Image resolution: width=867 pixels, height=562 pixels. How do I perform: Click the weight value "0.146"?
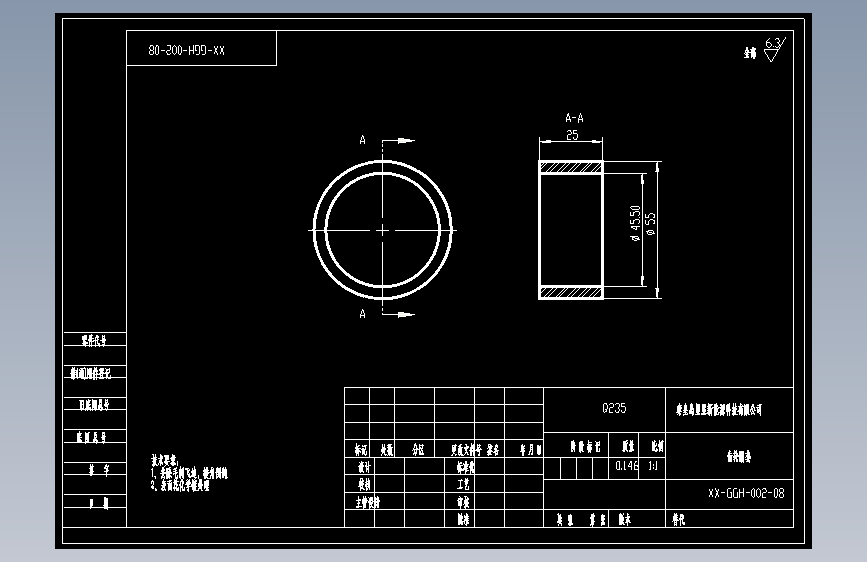(x=626, y=466)
